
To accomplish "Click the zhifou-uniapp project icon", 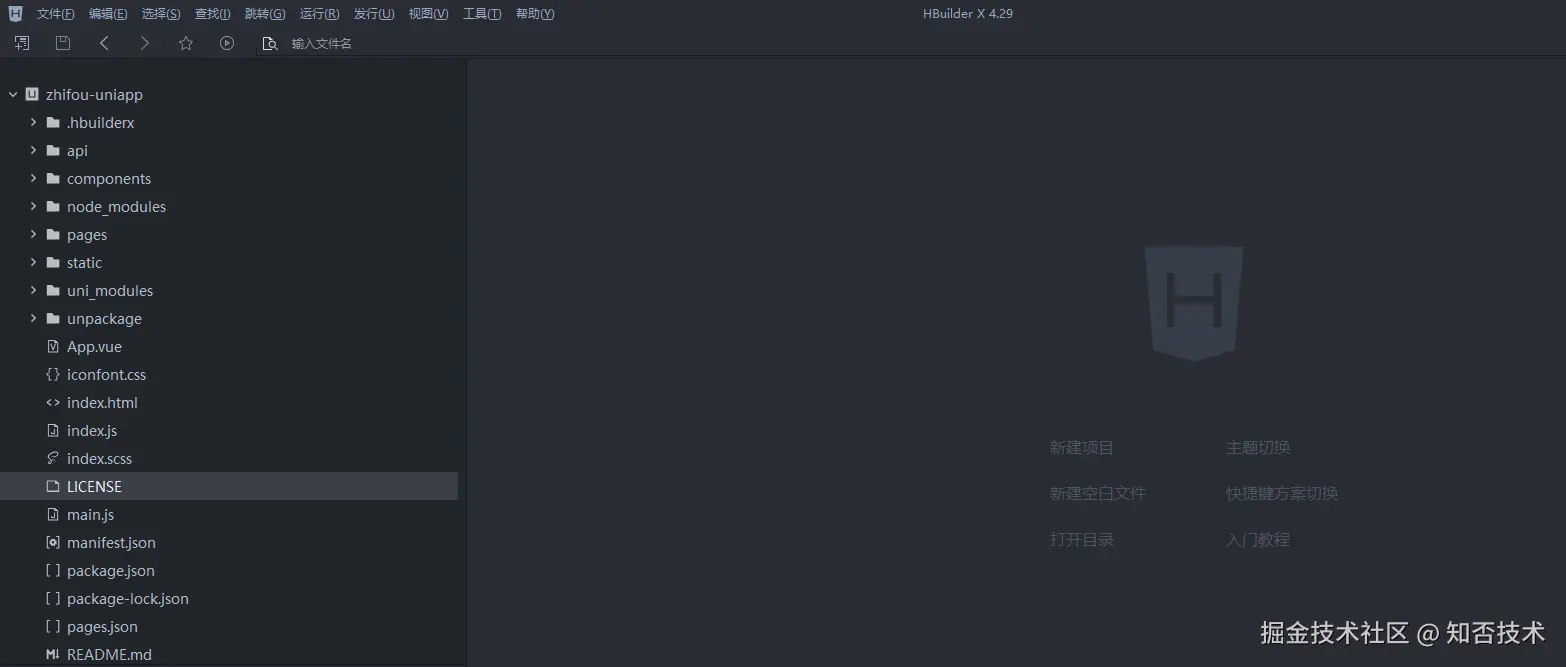I will point(32,94).
